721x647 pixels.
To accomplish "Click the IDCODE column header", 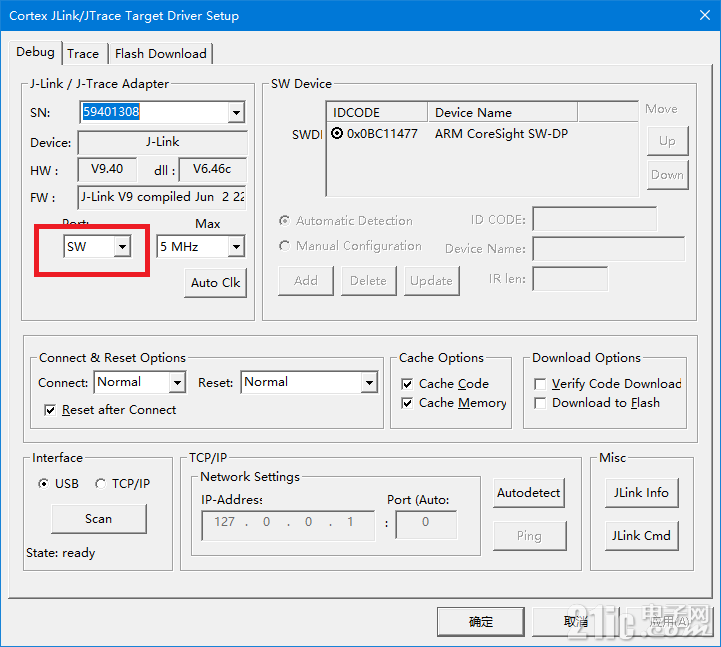I will [x=378, y=112].
